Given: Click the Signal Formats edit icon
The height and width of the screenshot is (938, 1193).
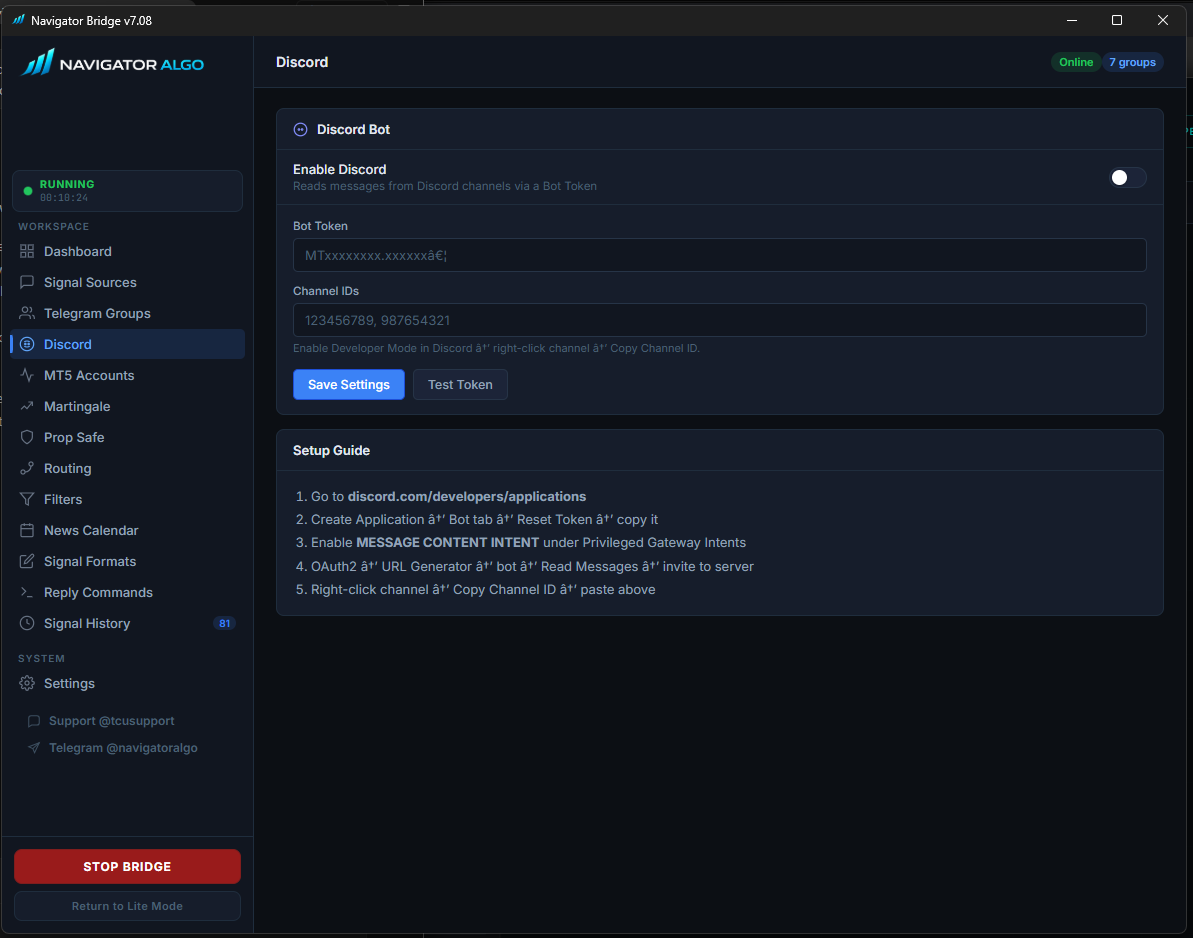Looking at the screenshot, I should 27,561.
